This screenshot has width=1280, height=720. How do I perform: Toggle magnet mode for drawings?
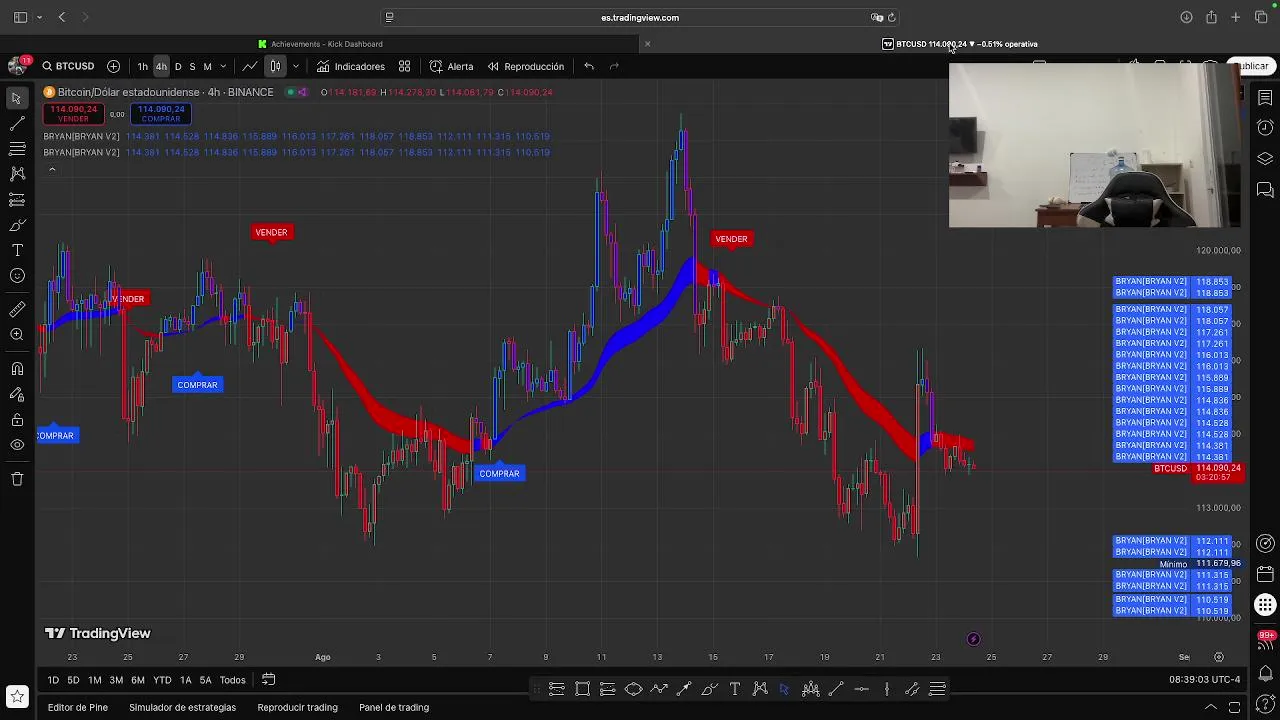[17, 369]
